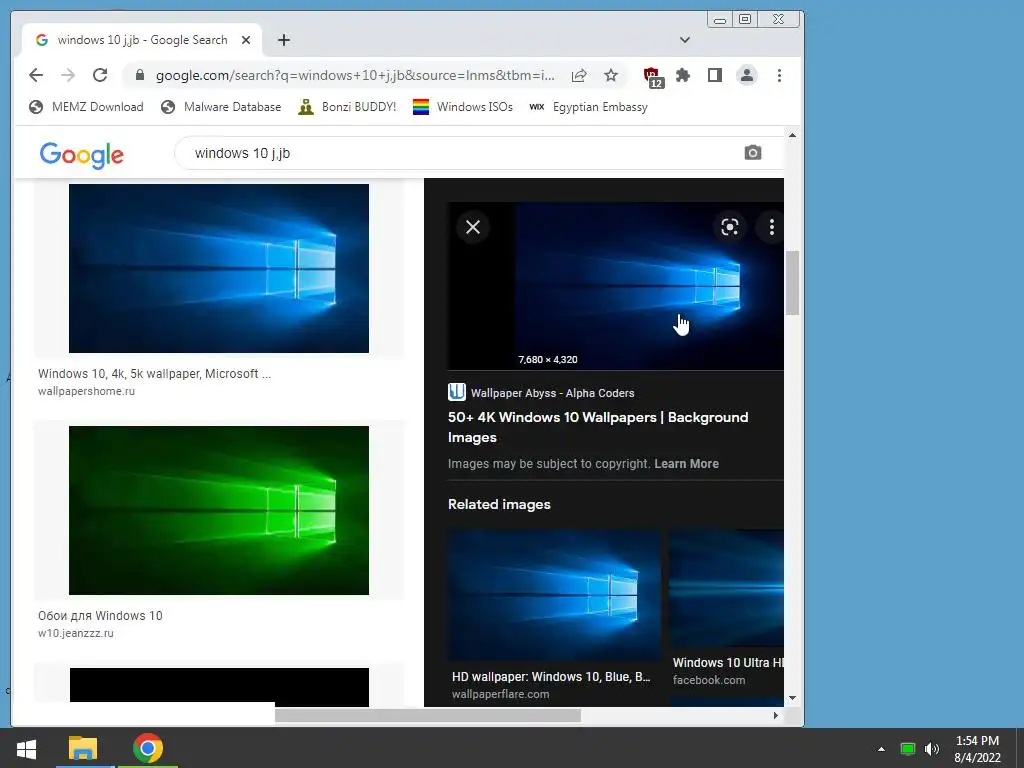The image size is (1024, 768).
Task: Select the blue Windows 10 wallpaper result thumbnail
Action: click(x=219, y=268)
